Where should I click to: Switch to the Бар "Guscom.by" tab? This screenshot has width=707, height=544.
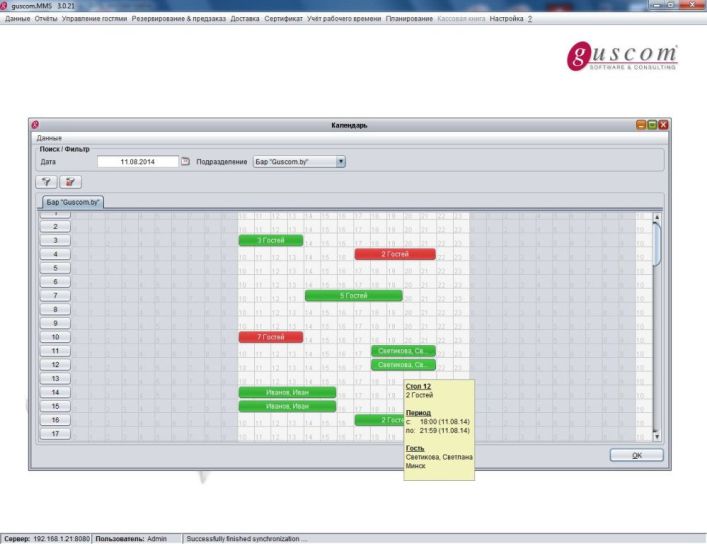74,202
